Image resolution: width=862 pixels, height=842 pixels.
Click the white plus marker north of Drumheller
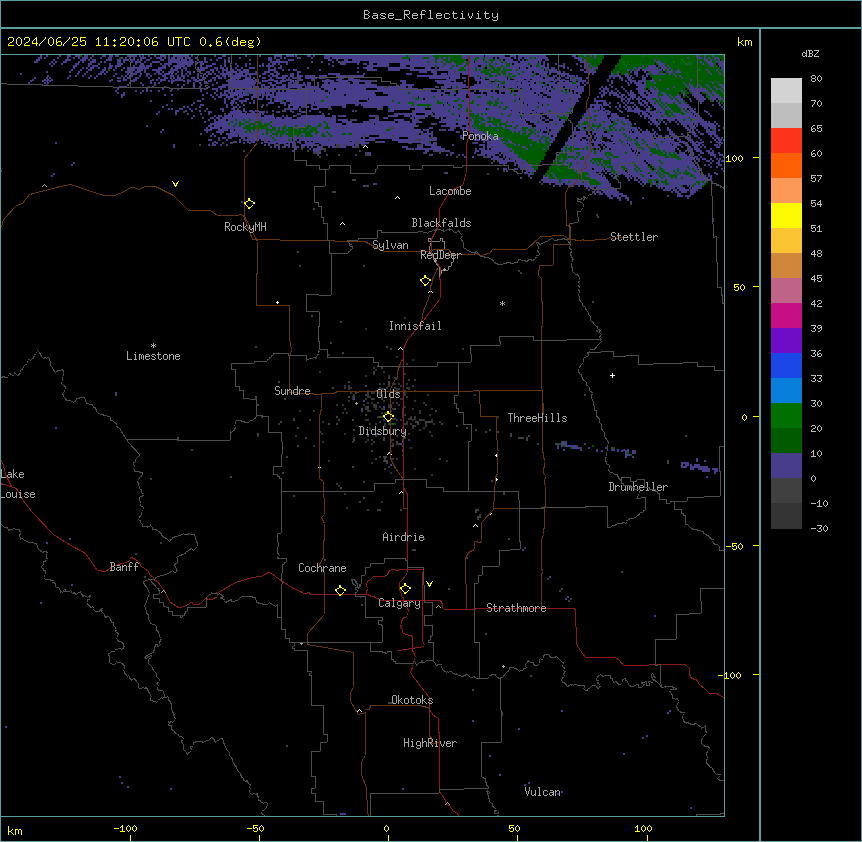coord(612,375)
